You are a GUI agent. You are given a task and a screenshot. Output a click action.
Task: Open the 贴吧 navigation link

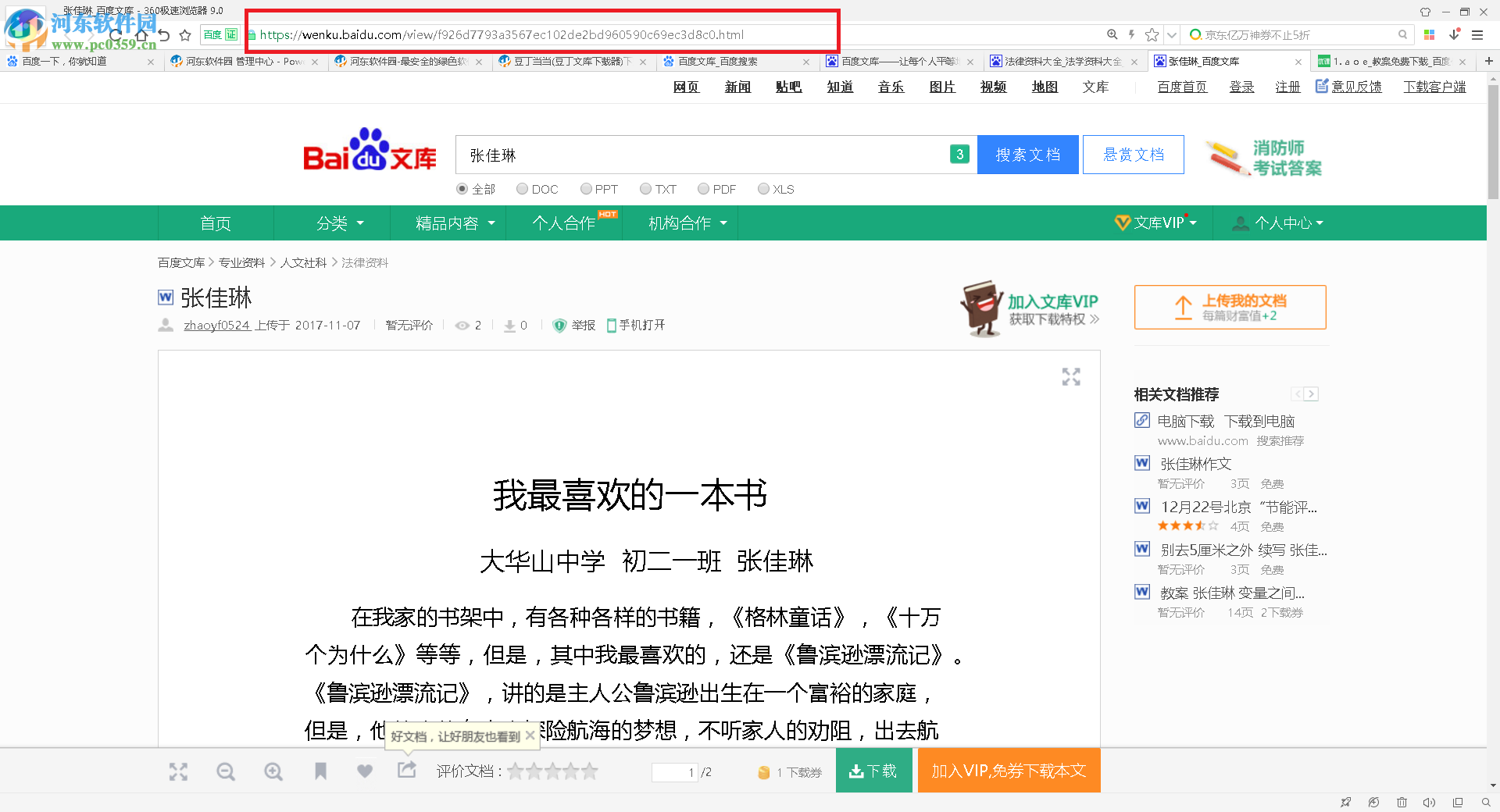coord(788,87)
